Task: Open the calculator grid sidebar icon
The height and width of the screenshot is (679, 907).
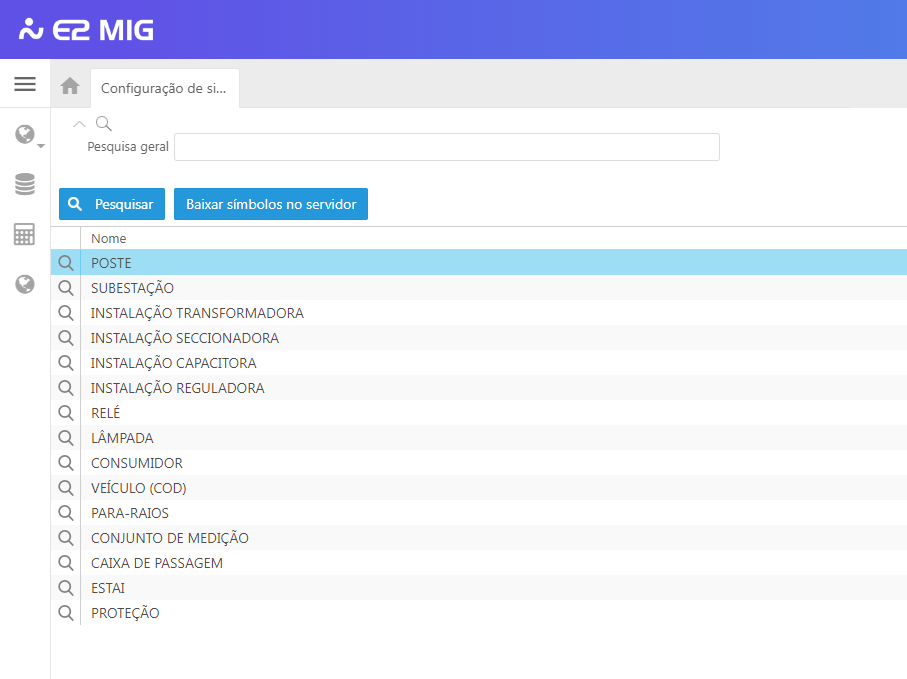Action: pyautogui.click(x=25, y=235)
